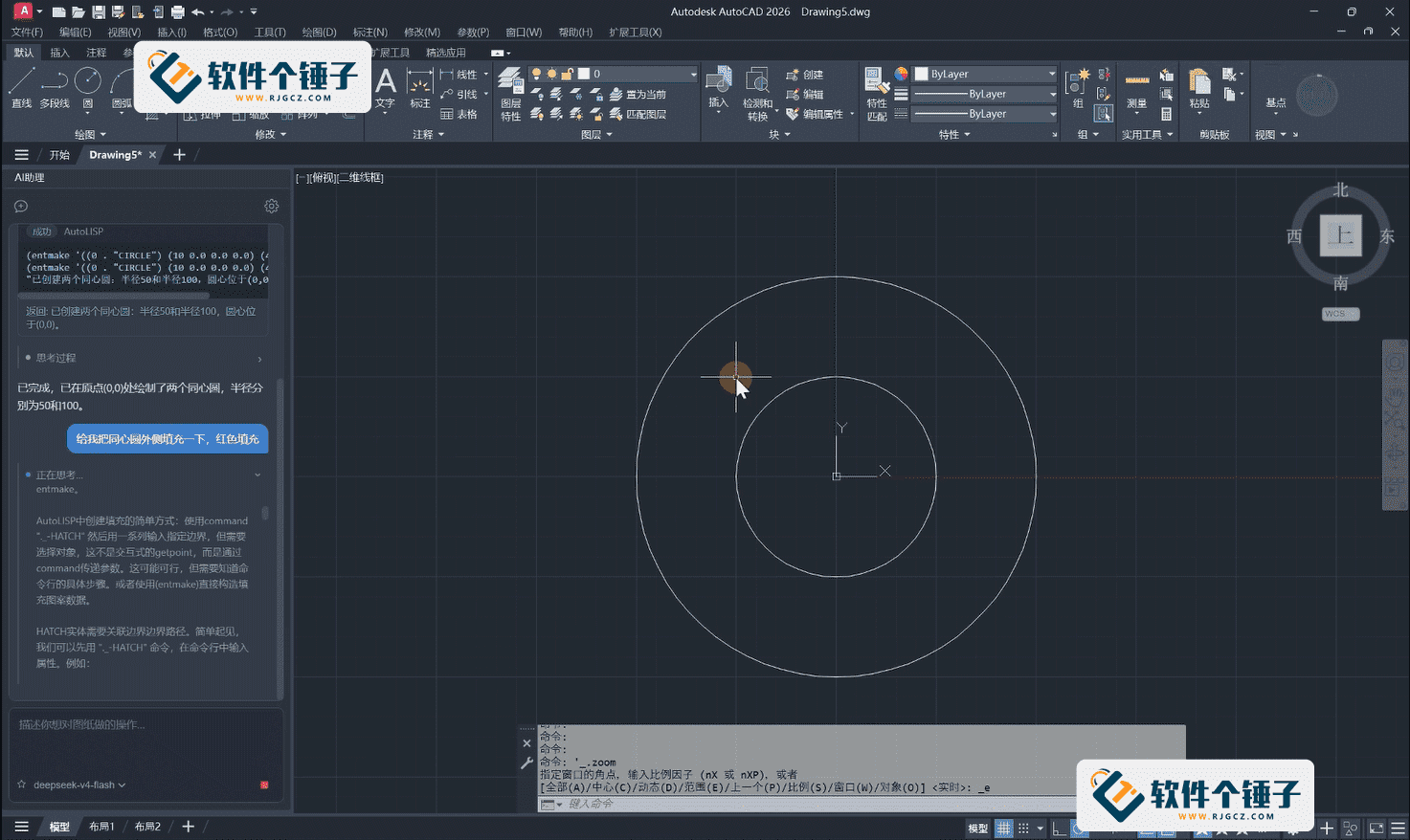Screen dimensions: 1410x840
Task: Close the Drawing5 tab
Action: [x=152, y=155]
